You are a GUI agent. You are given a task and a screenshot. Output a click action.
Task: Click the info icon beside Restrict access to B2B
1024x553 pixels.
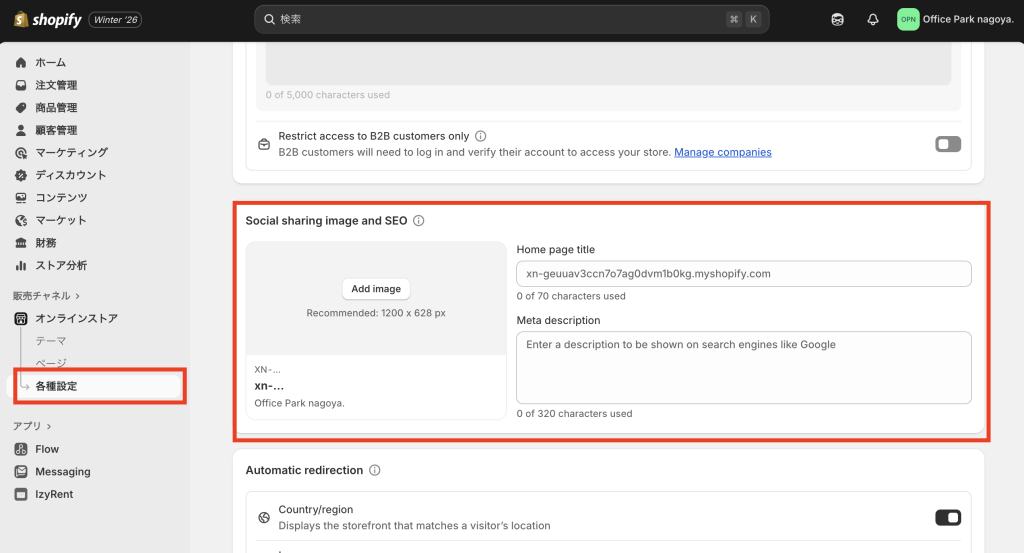coord(480,136)
